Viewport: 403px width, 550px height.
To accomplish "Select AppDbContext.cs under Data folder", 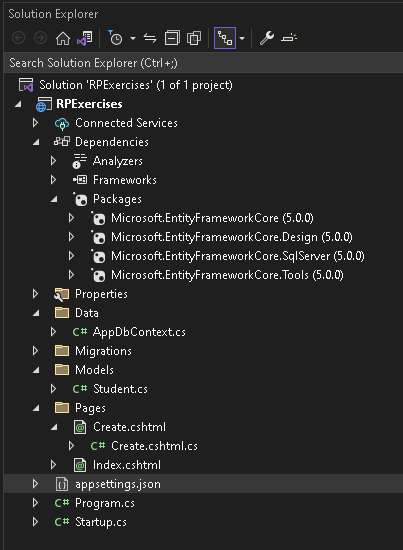I will pyautogui.click(x=139, y=332).
